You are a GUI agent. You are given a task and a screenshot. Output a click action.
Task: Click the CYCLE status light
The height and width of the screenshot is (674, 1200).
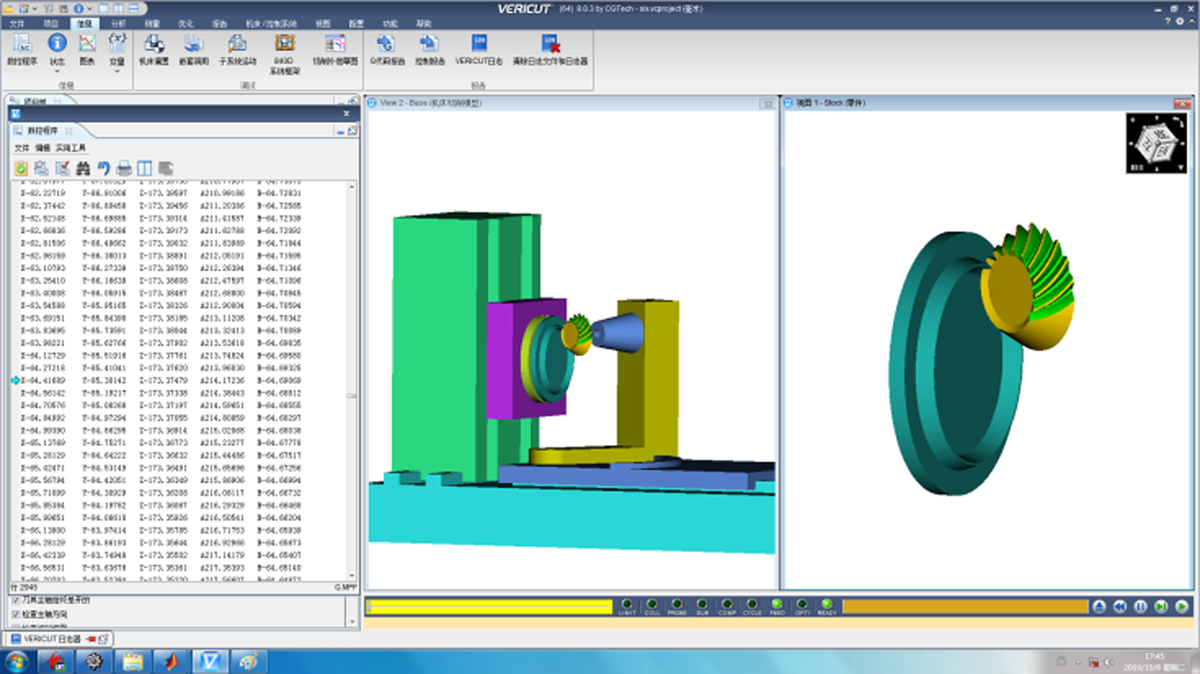click(x=752, y=605)
